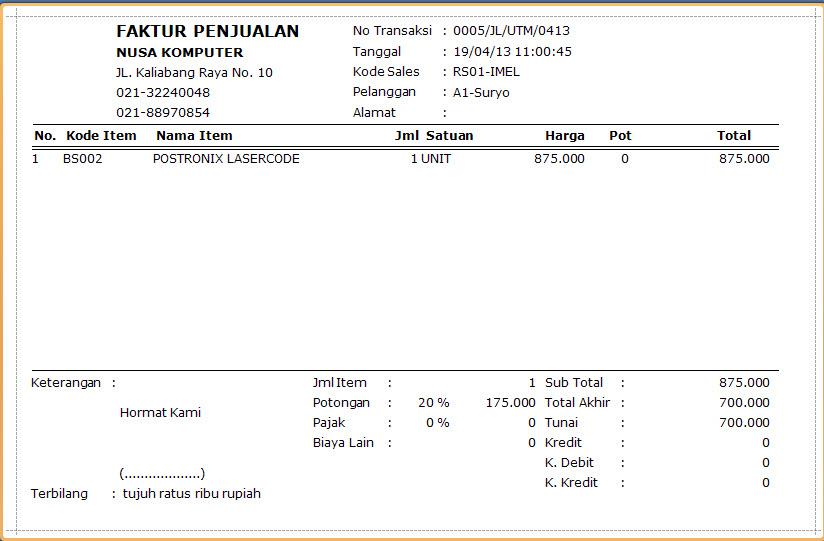Click the 175.000 discount amount

click(510, 403)
